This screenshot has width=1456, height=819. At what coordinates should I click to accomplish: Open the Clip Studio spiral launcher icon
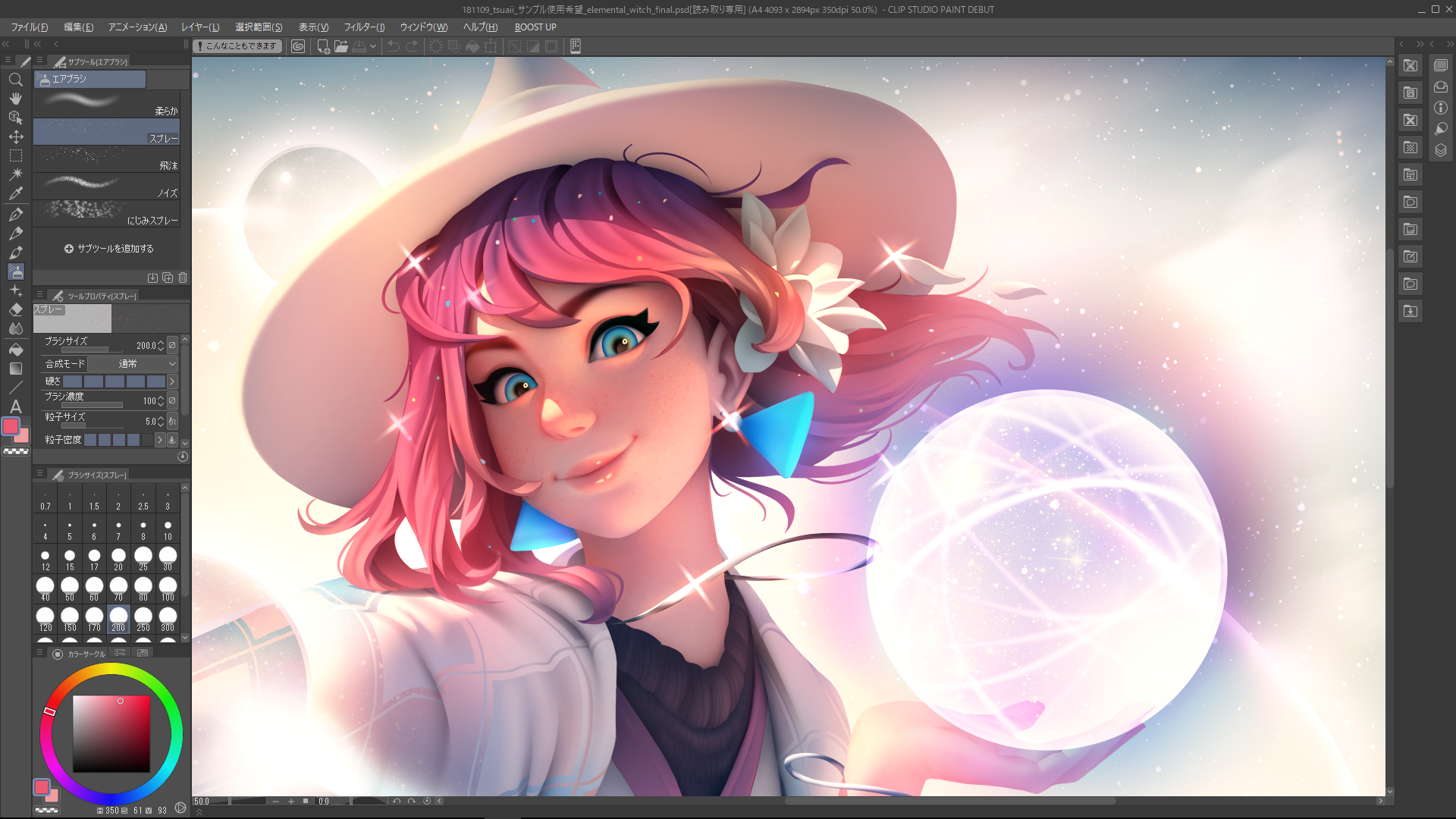[x=298, y=46]
